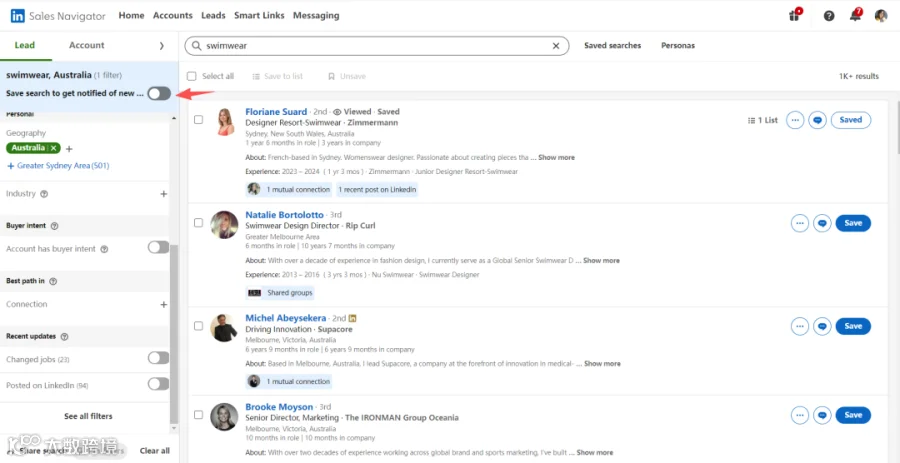Open the Accounts menu

click(x=173, y=15)
